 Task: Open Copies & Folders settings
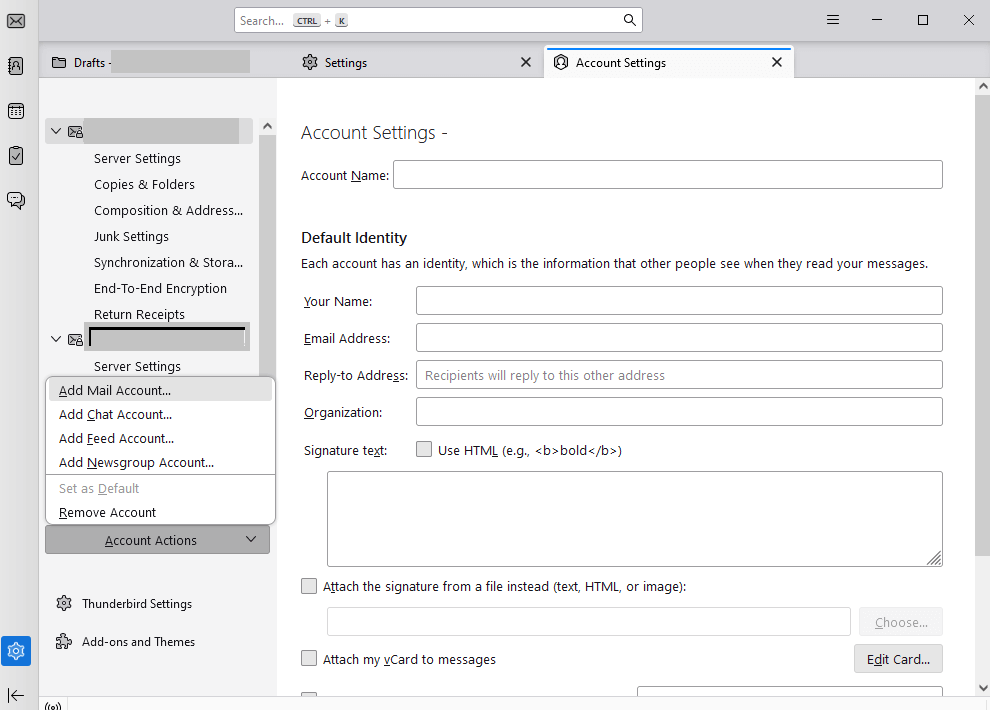pyautogui.click(x=144, y=184)
